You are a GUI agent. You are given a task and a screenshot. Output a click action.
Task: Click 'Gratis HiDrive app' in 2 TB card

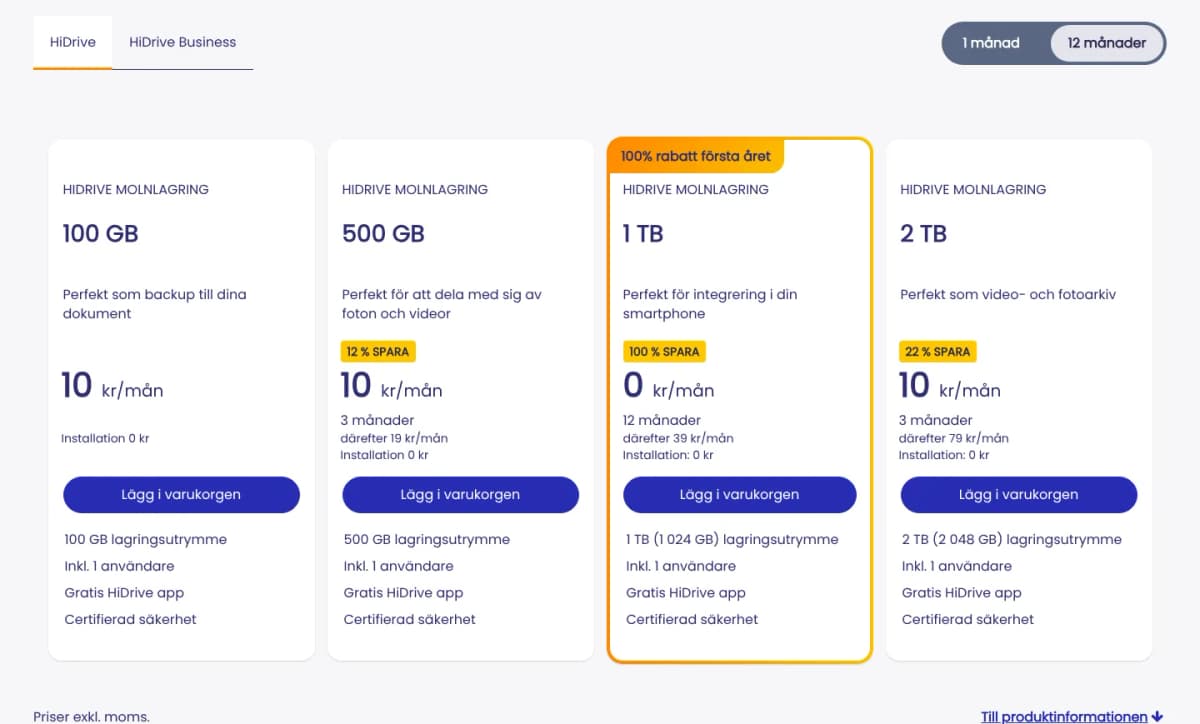[x=962, y=593]
